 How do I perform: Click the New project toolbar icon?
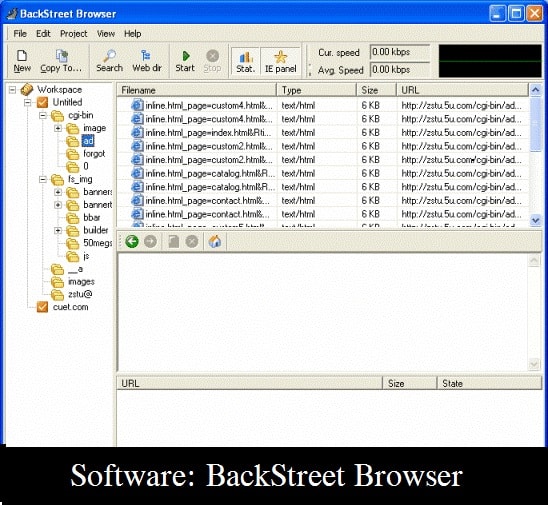[x=22, y=61]
